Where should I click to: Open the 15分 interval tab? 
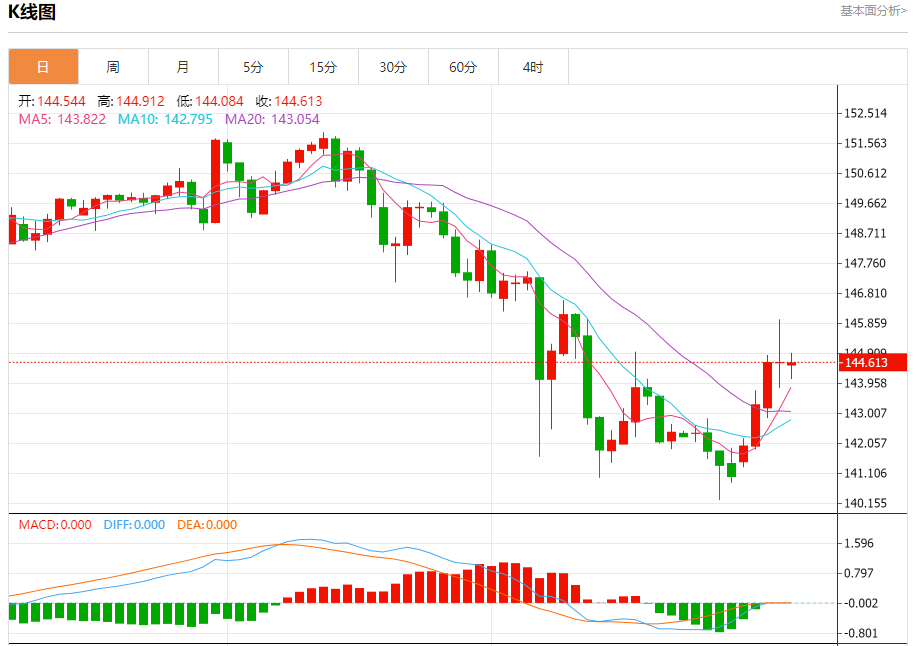323,67
